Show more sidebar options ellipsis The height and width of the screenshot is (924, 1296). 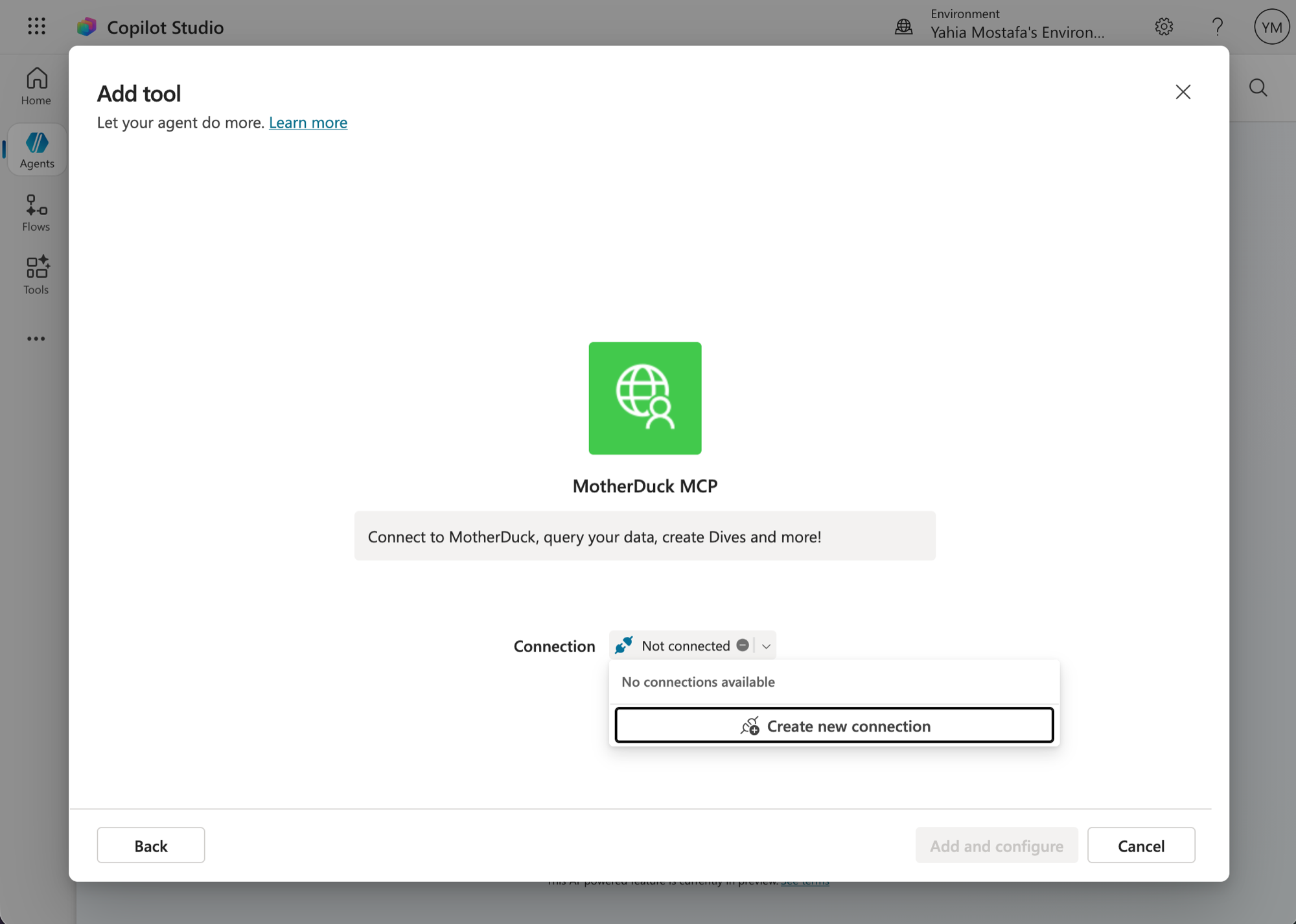[x=36, y=338]
